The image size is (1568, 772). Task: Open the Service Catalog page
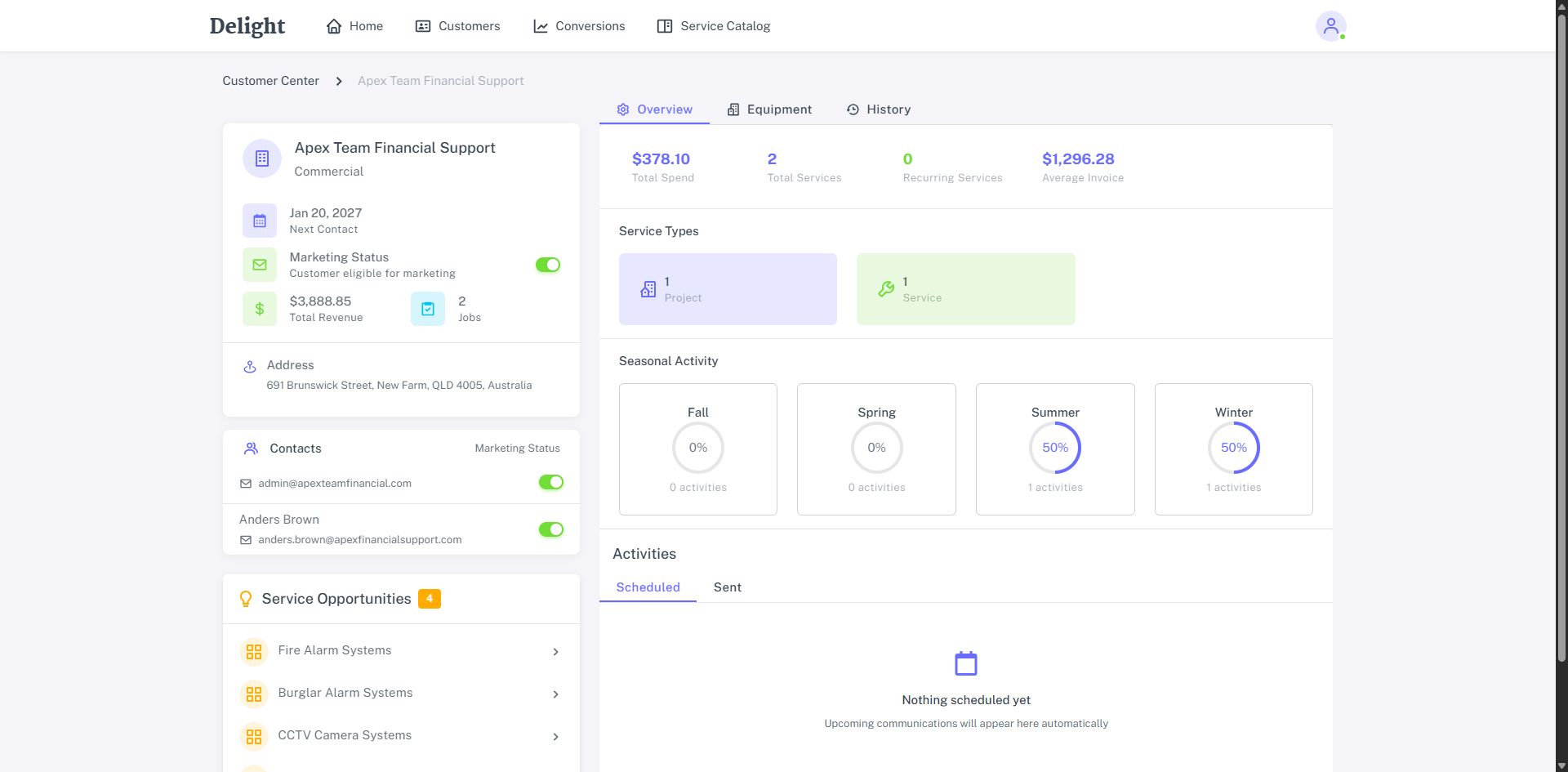point(714,26)
